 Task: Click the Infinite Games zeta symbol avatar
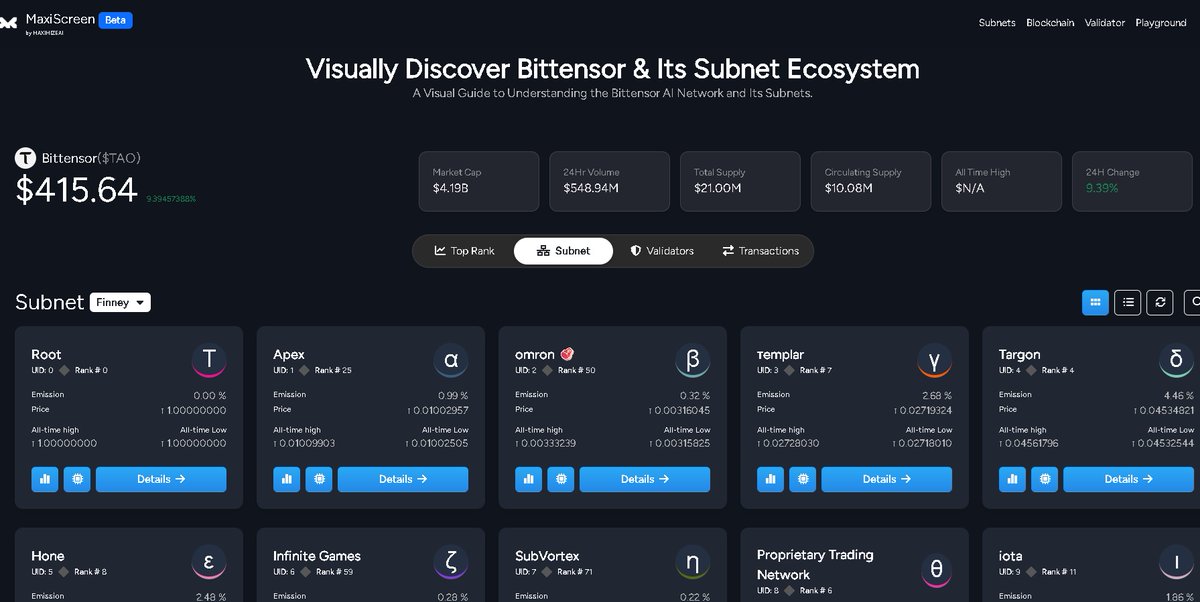[451, 562]
